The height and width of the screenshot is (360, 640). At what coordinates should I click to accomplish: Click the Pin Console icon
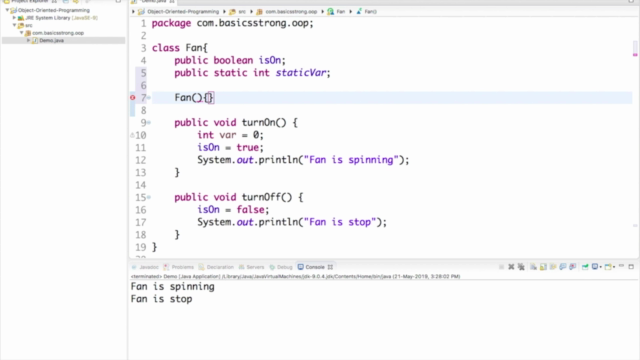click(x=585, y=267)
